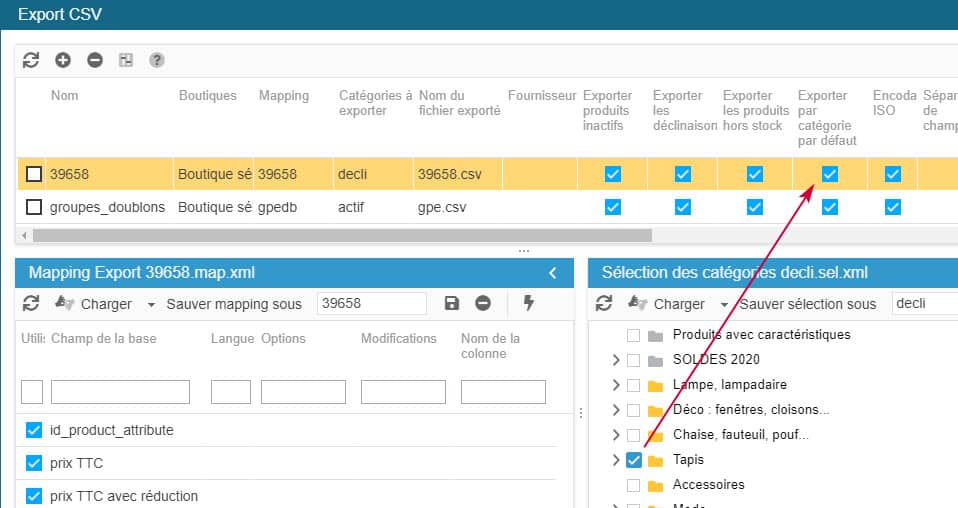Check the box for row 39658
Screen dimensions: 958x508
pyautogui.click(x=34, y=174)
